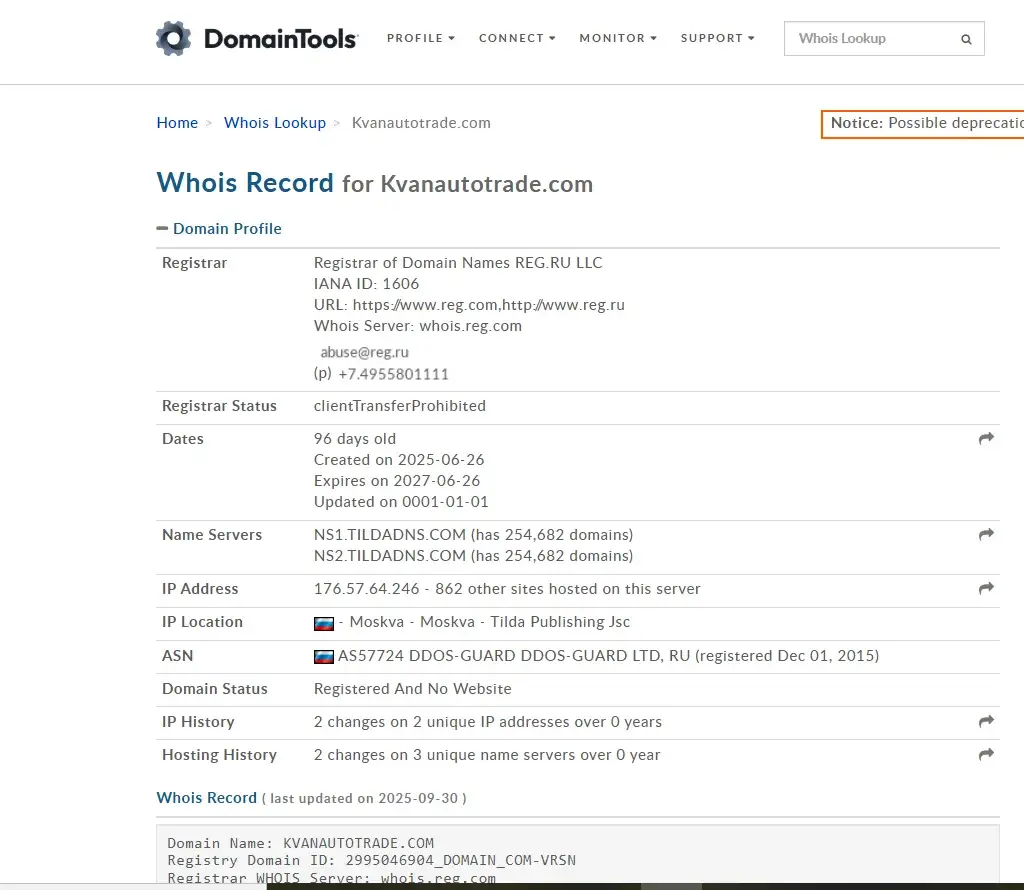Click 'Expires on 2027-06-26' date text
The height and width of the screenshot is (890, 1024).
[397, 481]
